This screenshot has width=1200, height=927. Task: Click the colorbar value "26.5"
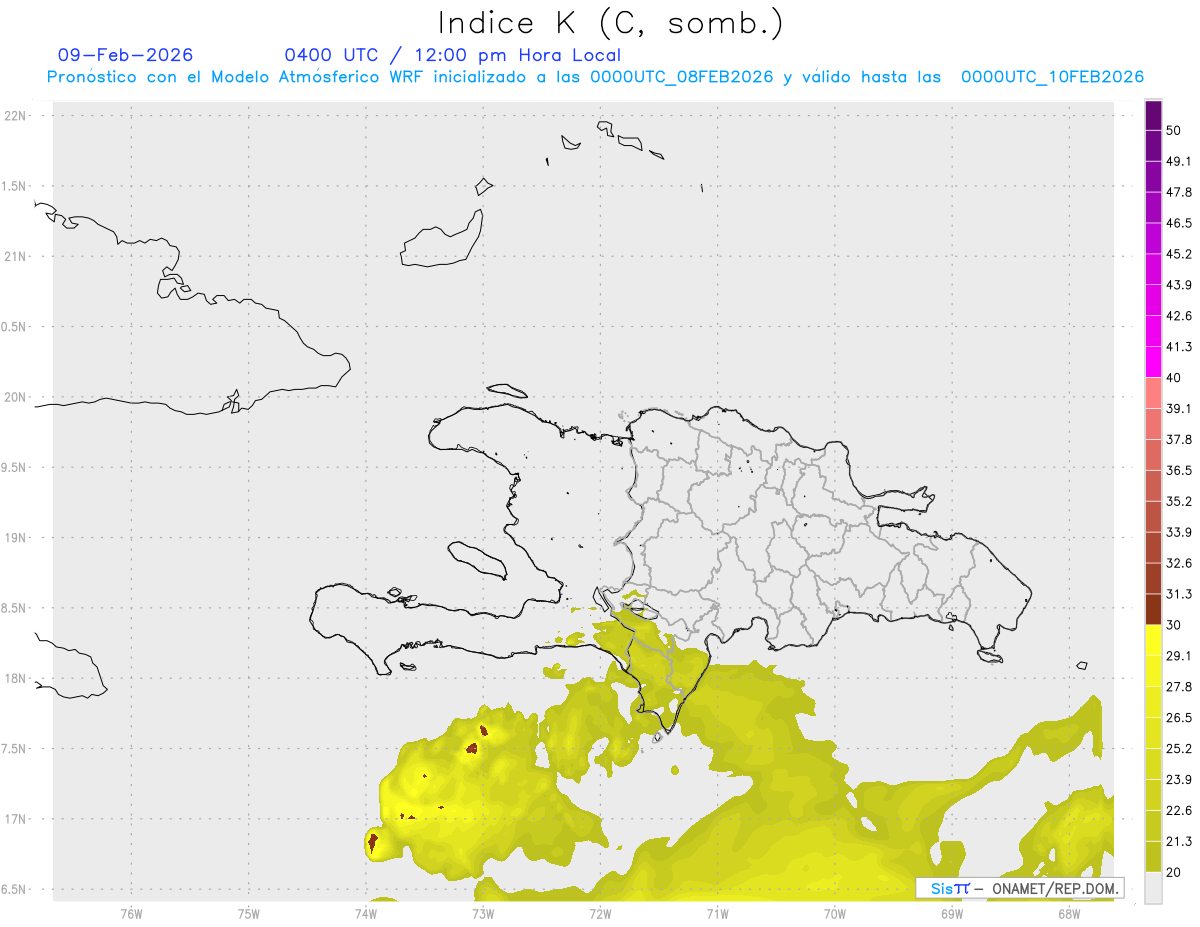click(x=1178, y=718)
